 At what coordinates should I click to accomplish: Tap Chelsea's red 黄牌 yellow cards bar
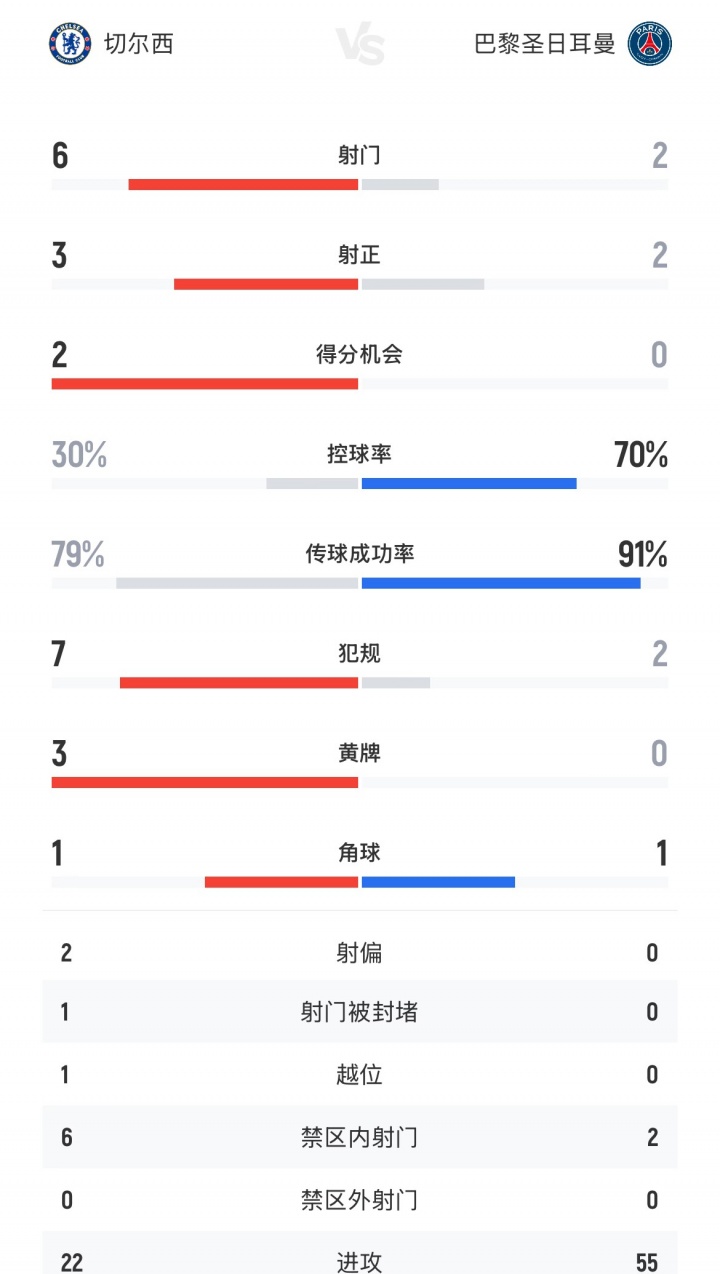205,782
